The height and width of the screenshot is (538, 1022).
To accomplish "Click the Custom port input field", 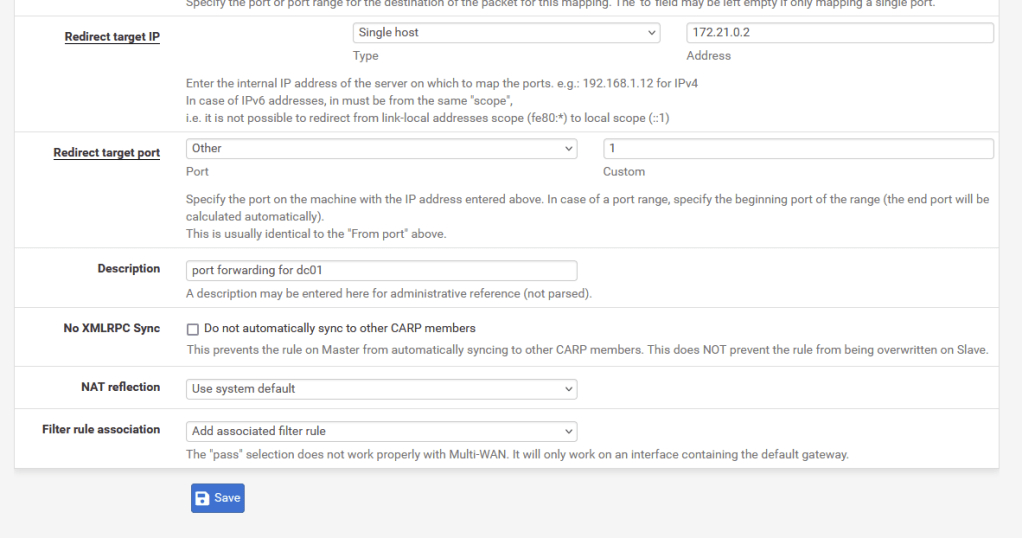I will click(x=797, y=149).
